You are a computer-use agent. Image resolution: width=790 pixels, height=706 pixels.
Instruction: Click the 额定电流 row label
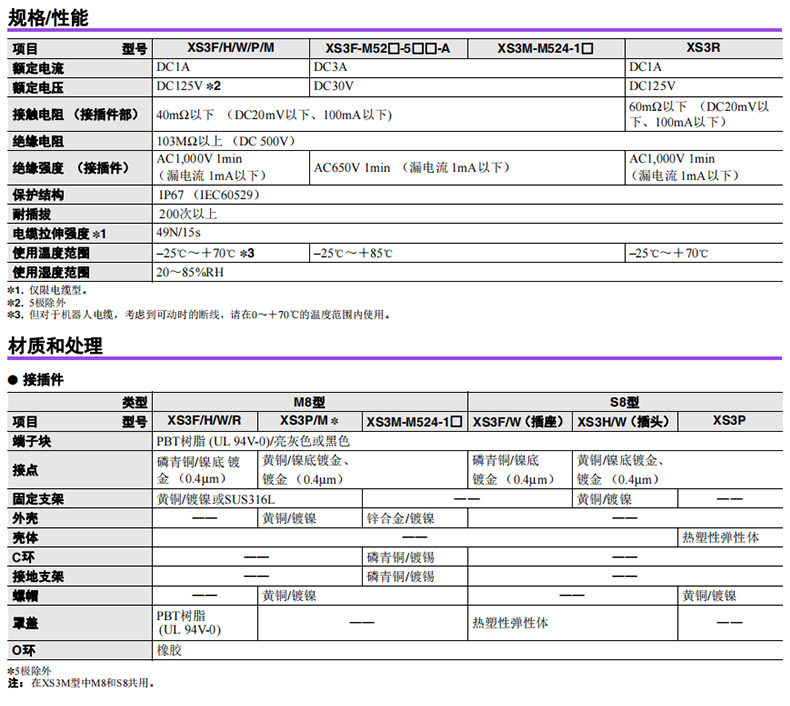pyautogui.click(x=37, y=68)
